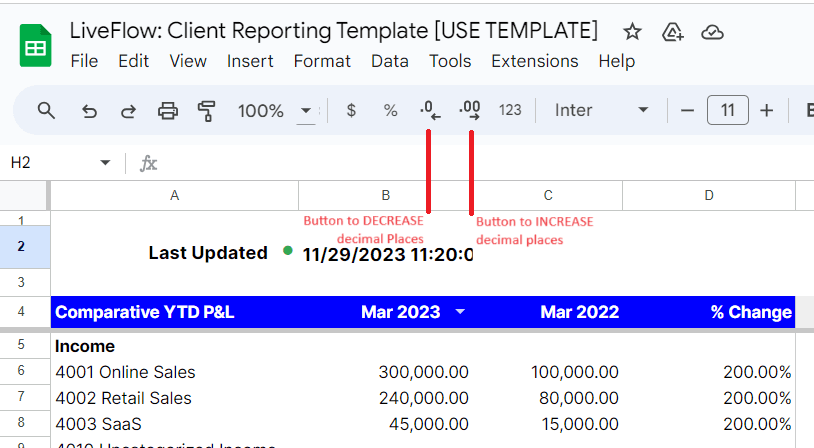Open the Tools menu
Viewport: 814px width, 448px height.
tap(450, 61)
